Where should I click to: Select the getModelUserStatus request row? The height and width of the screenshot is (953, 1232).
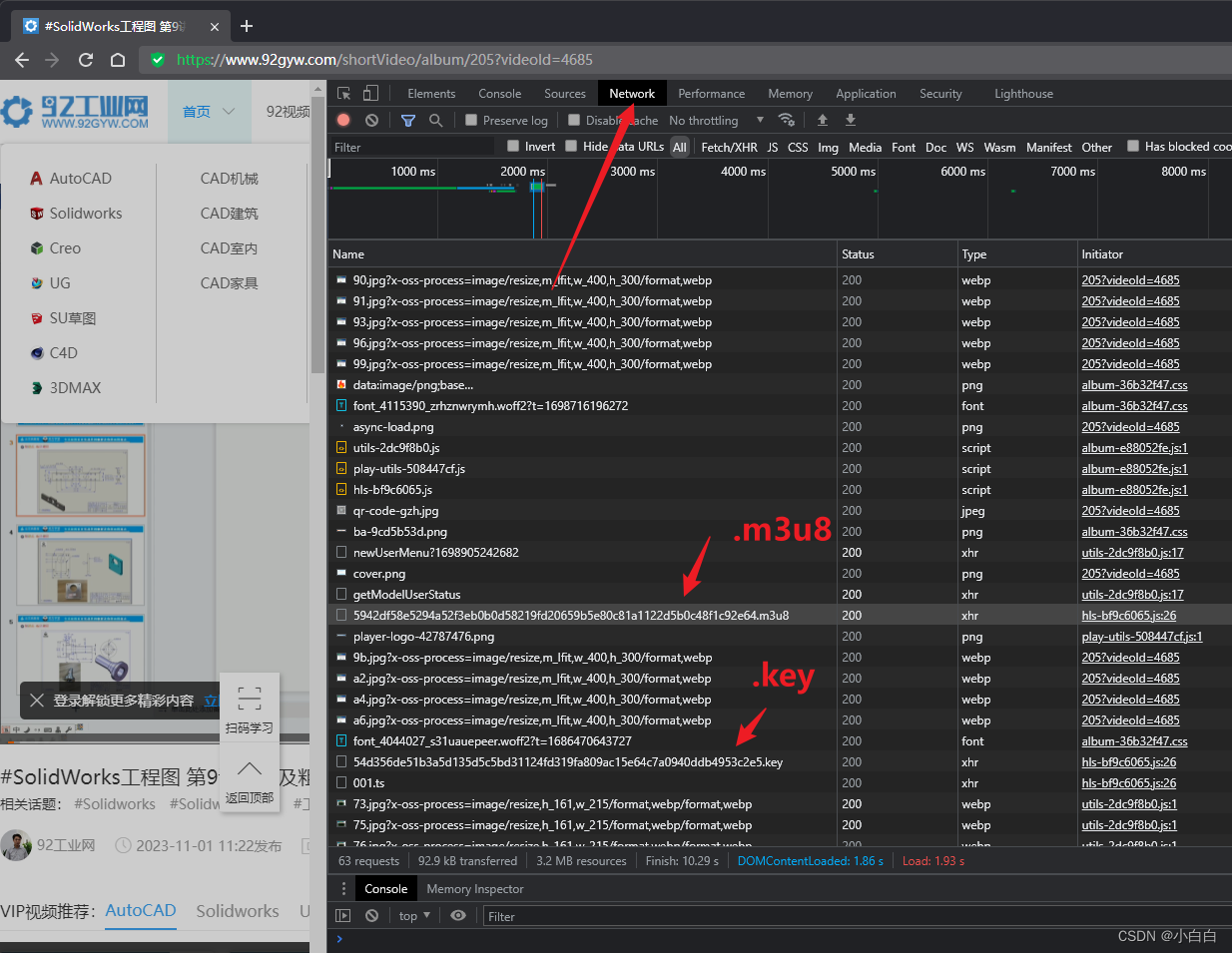coord(780,595)
